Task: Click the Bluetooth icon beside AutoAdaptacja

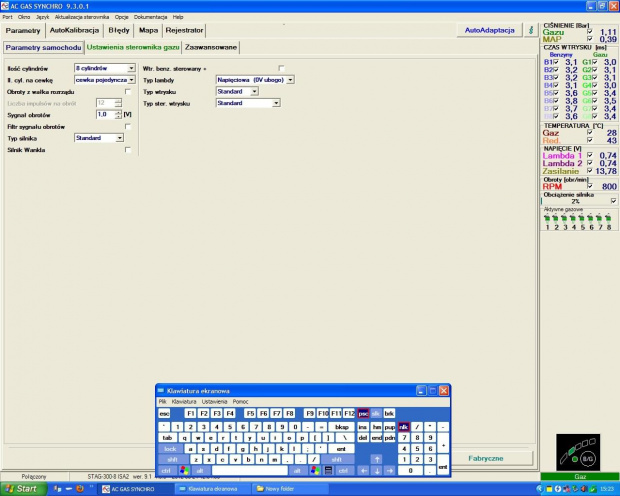Action: pyautogui.click(x=530, y=30)
